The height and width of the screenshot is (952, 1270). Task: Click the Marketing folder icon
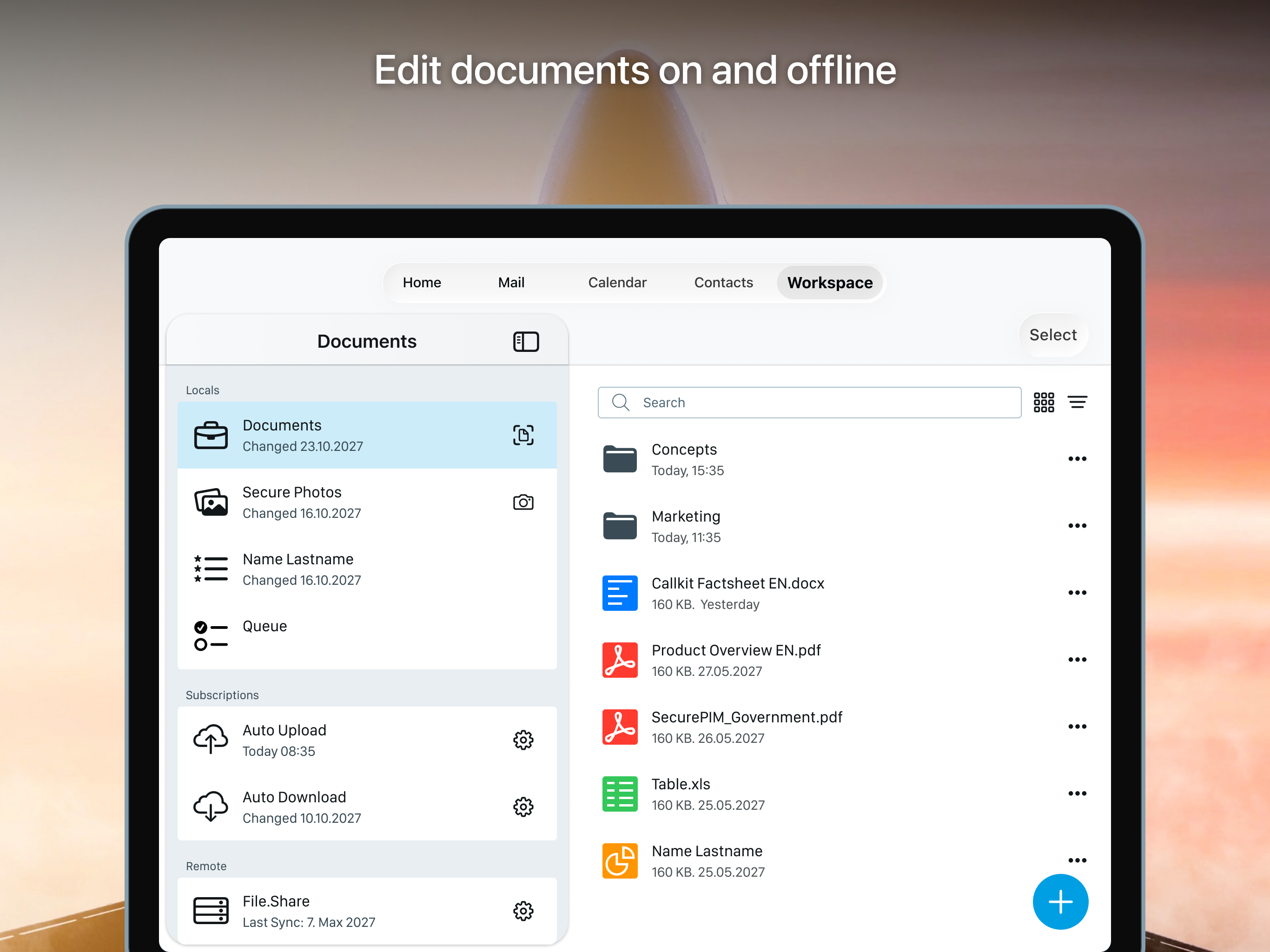click(620, 526)
